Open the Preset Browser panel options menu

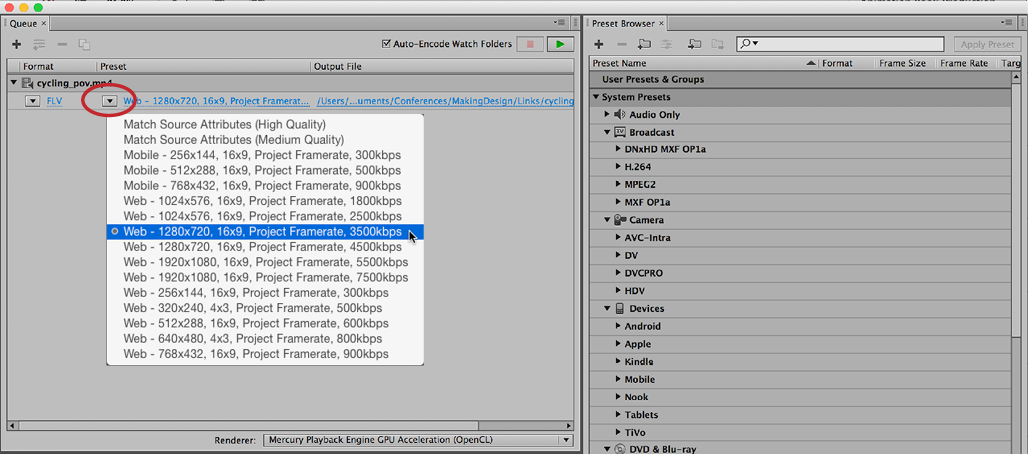pyautogui.click(x=1012, y=23)
